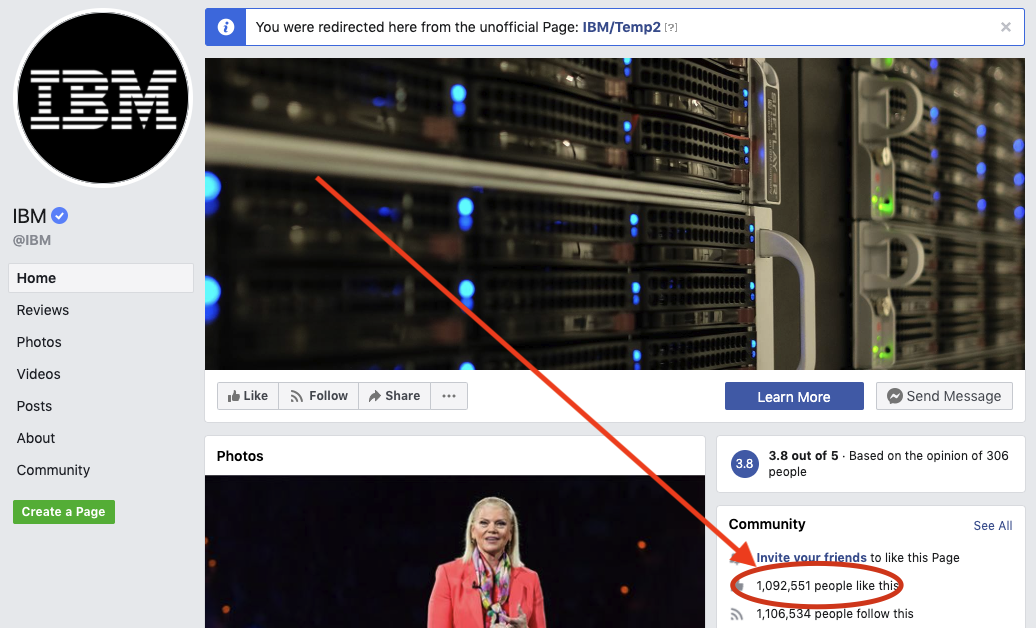This screenshot has width=1036, height=628.
Task: Click the [?] help link in banner
Action: pyautogui.click(x=671, y=28)
